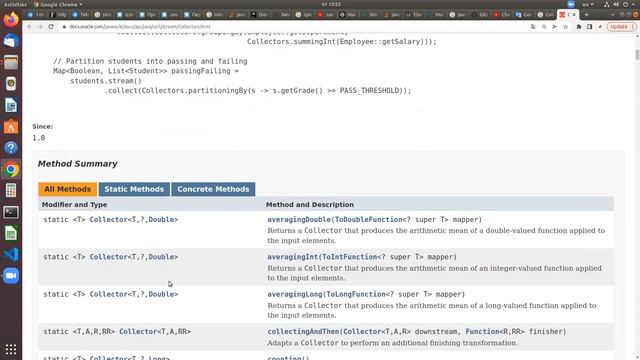Go forward in browser history
Image resolution: width=640 pixels, height=360 pixels.
(x=40, y=27)
